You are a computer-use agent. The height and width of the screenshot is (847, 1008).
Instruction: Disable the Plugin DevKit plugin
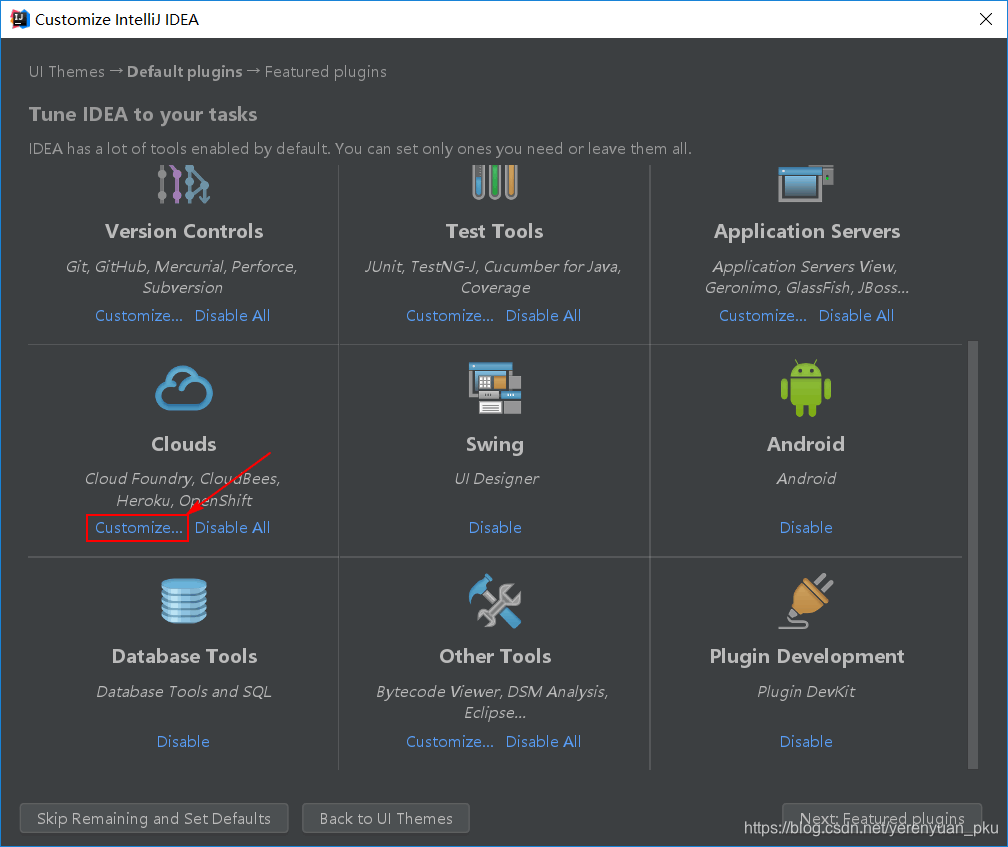[806, 742]
